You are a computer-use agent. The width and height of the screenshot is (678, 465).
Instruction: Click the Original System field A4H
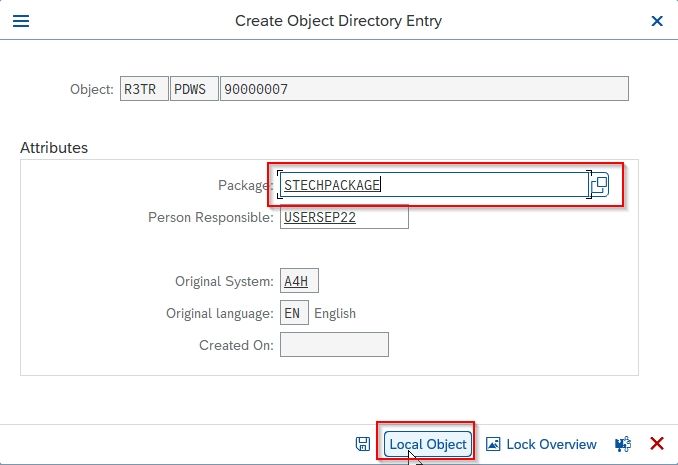pyautogui.click(x=299, y=281)
